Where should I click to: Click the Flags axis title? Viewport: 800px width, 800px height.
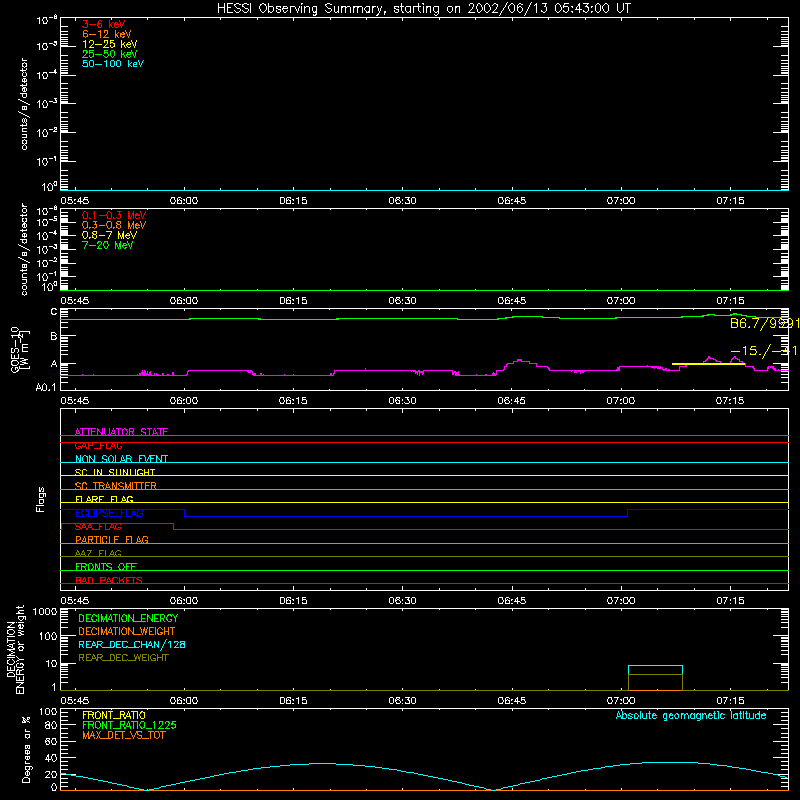(40, 499)
